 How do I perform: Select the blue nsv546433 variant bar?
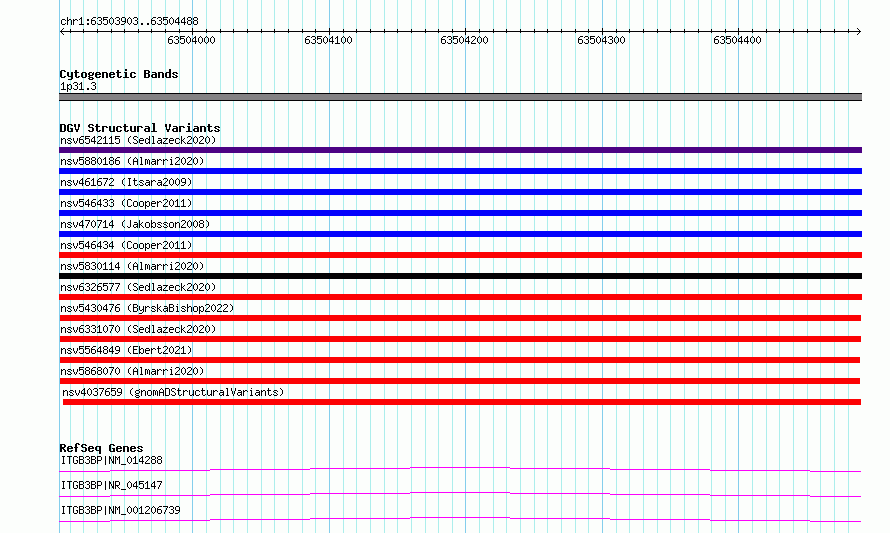pos(460,213)
